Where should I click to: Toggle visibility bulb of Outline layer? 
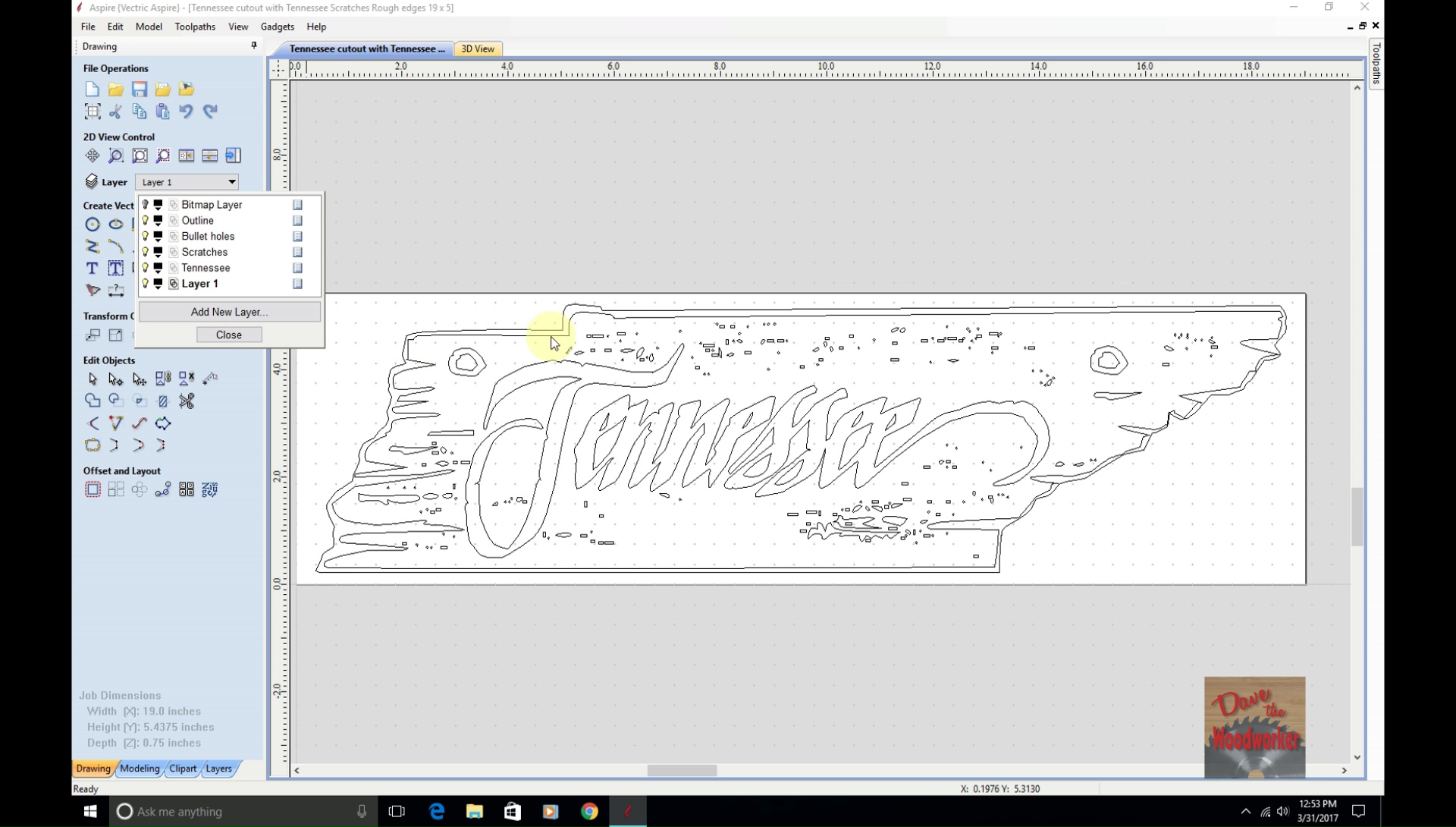point(146,221)
